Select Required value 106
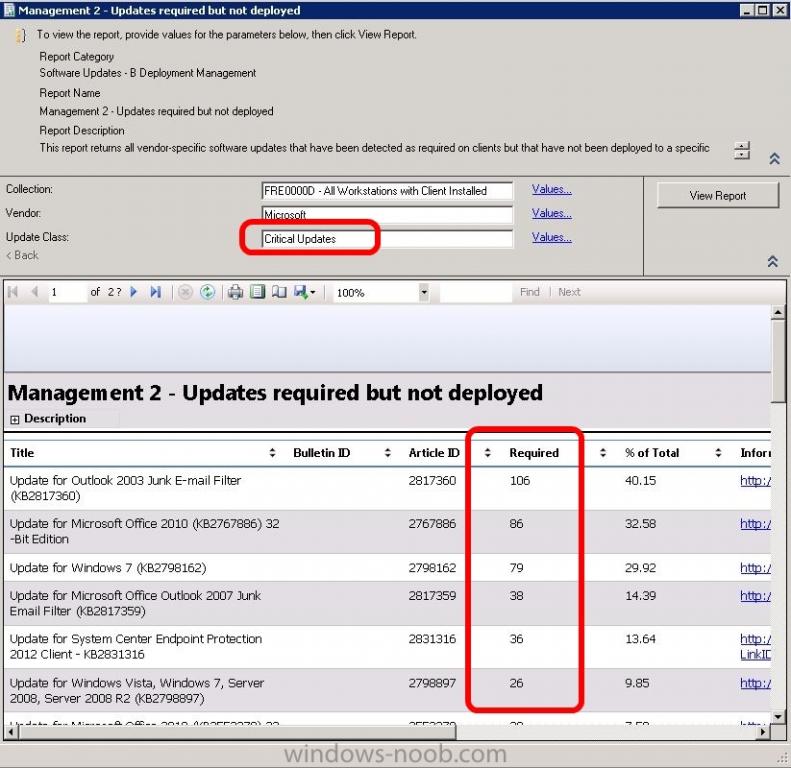The image size is (791, 768). click(520, 481)
